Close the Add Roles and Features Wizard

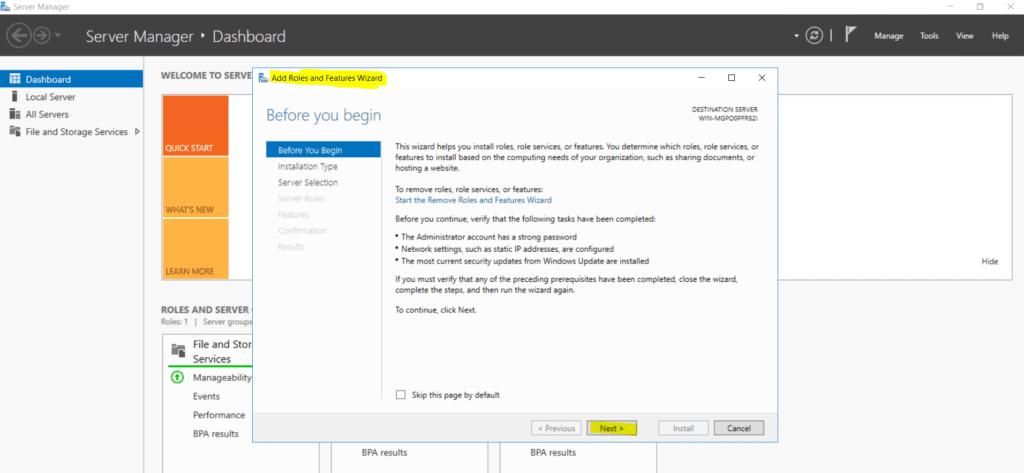pyautogui.click(x=761, y=78)
